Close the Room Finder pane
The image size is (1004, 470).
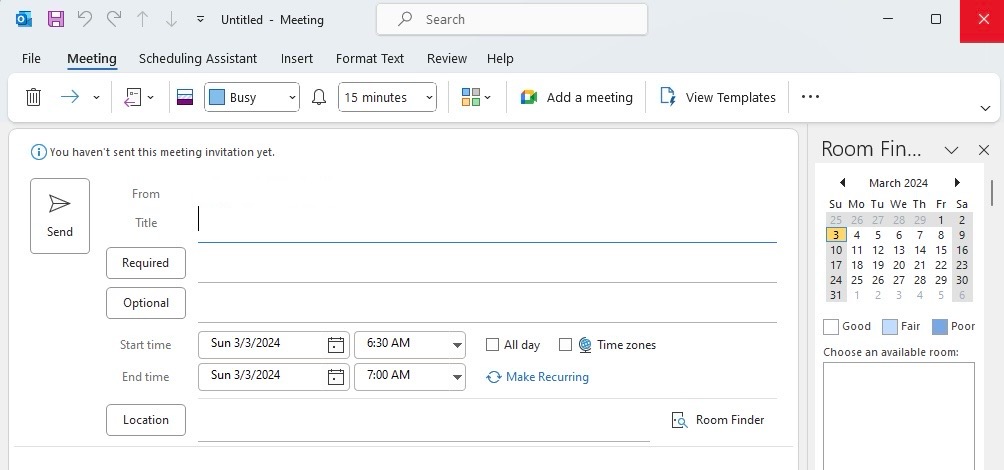click(x=984, y=150)
